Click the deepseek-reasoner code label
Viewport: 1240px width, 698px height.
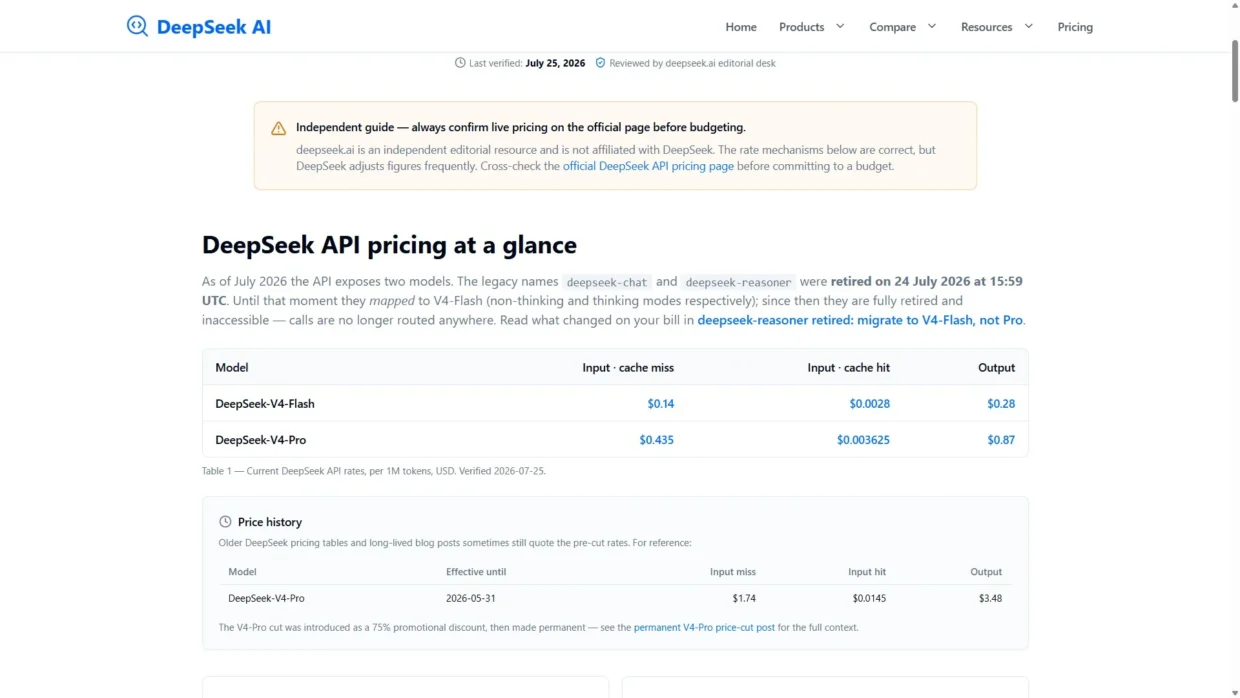coord(739,282)
